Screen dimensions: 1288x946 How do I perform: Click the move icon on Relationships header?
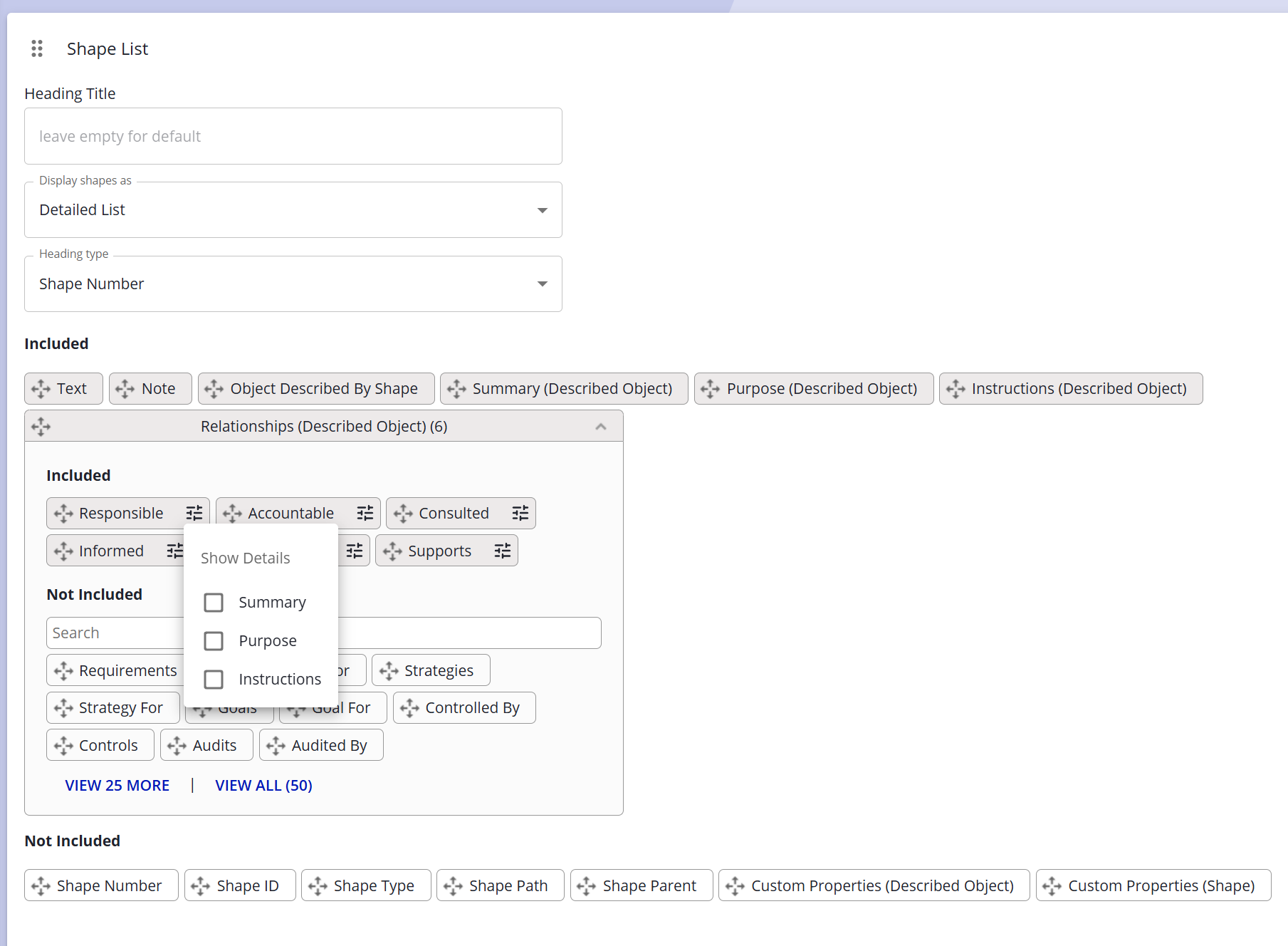click(x=41, y=427)
